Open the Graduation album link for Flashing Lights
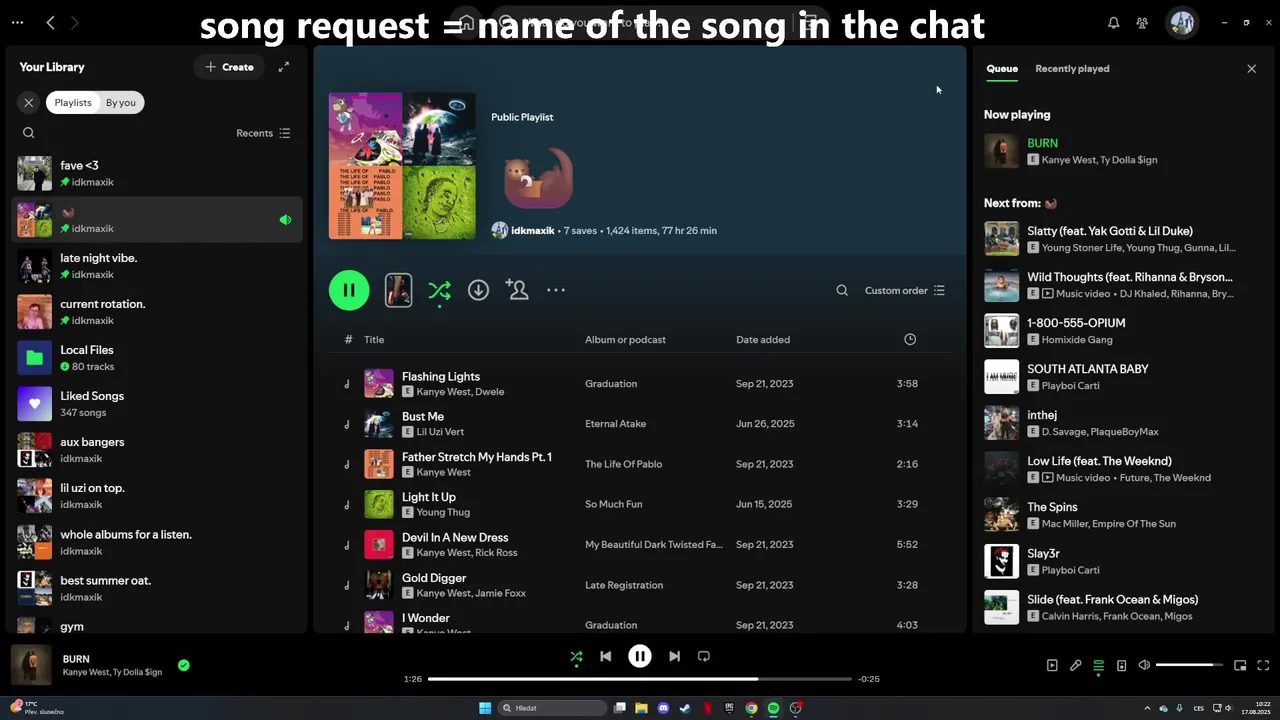This screenshot has width=1280, height=720. coord(611,384)
